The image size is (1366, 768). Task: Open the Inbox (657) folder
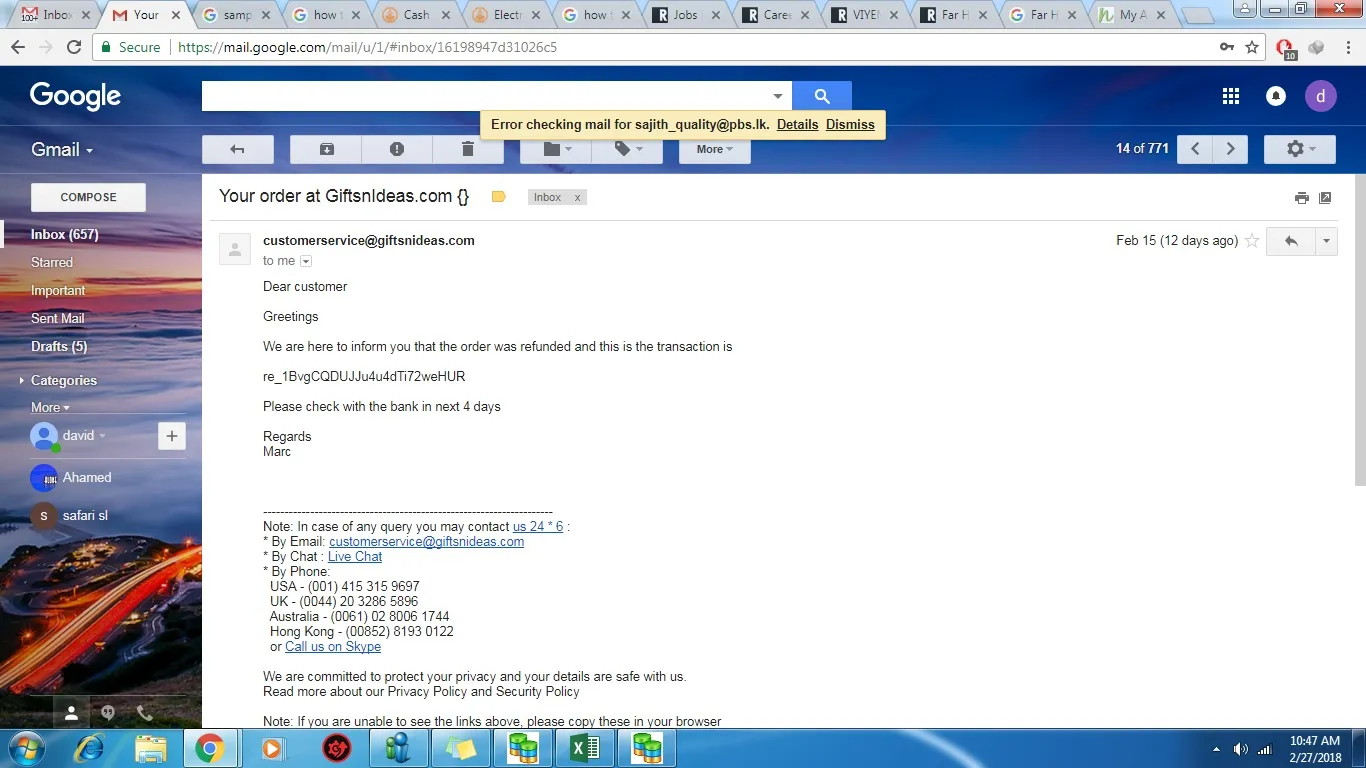click(x=65, y=234)
